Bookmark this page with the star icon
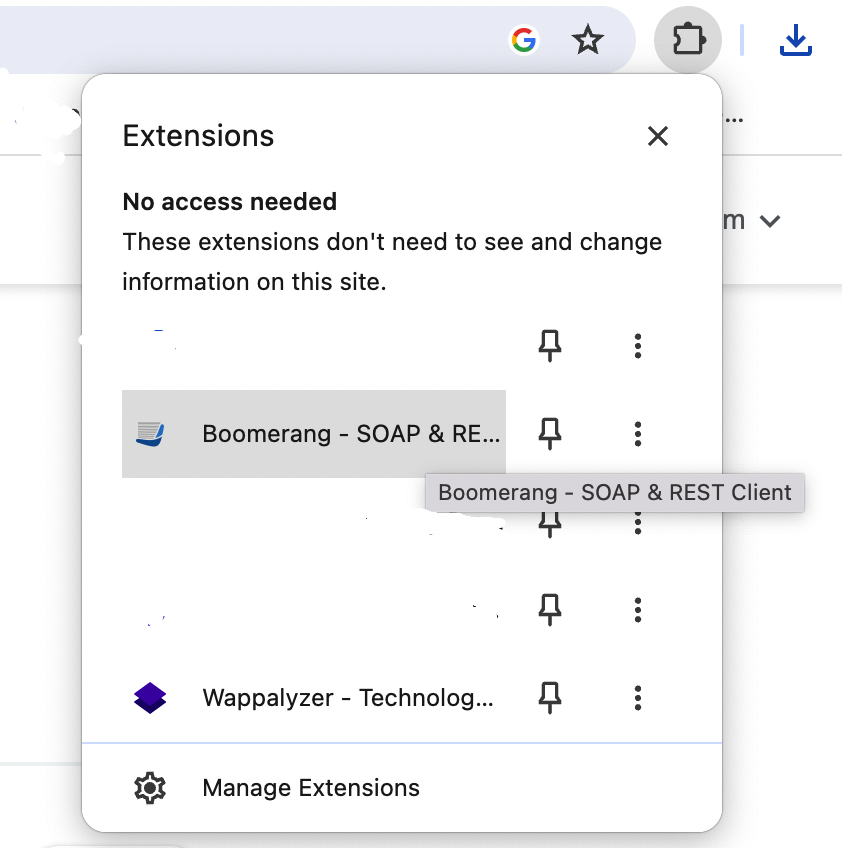Viewport: 842px width, 848px height. 587,40
